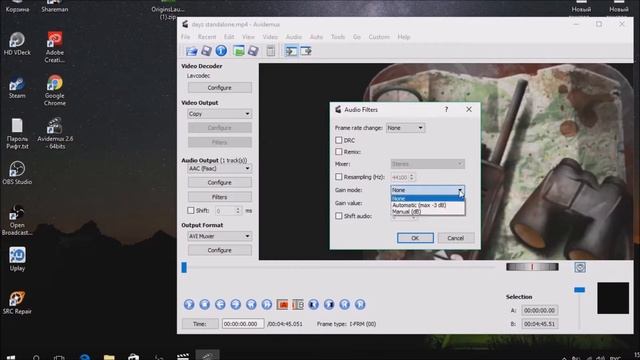Enable the Remix checkbox
640x360 pixels.
tap(338, 151)
